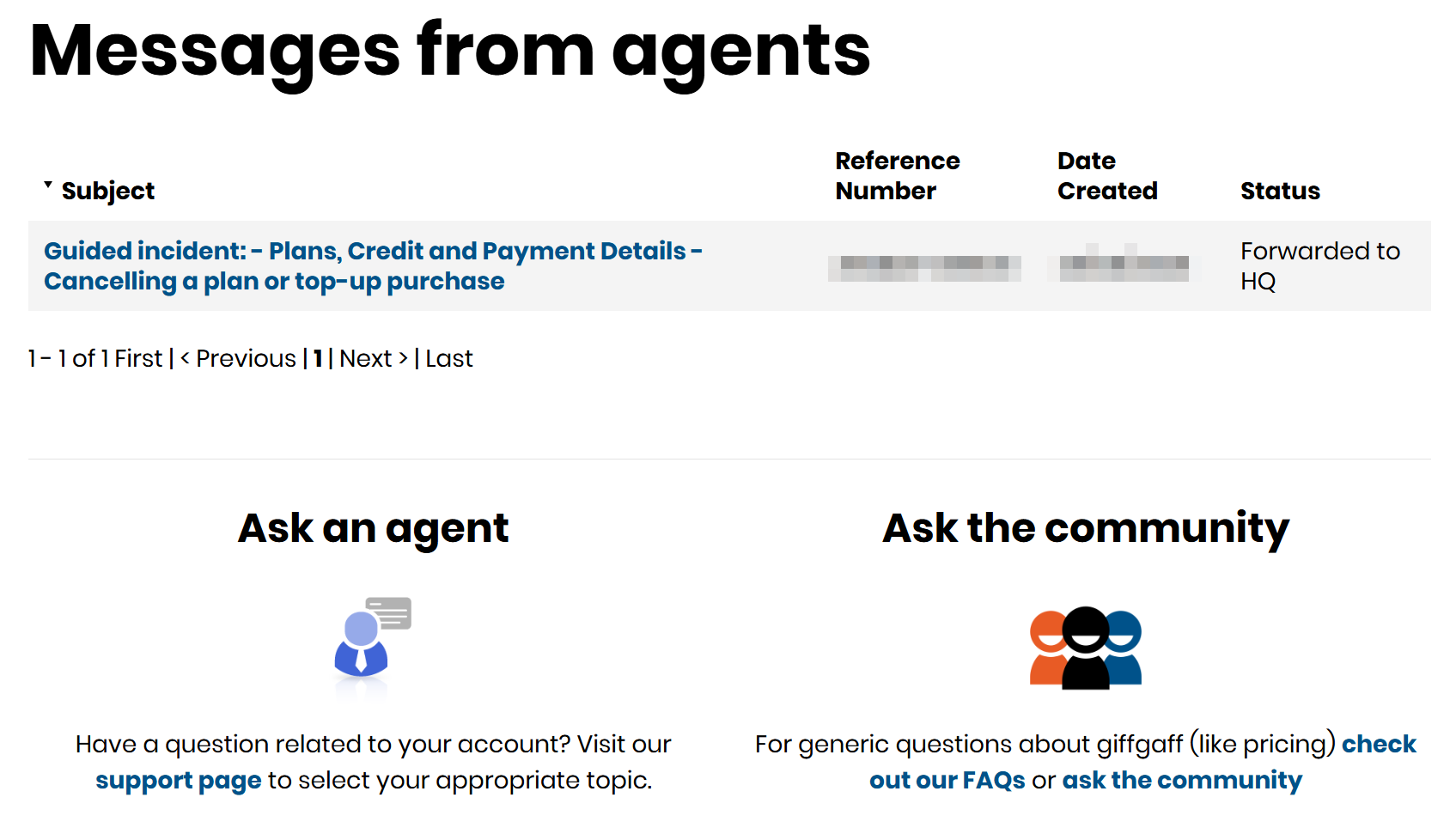Jump to the Last messages page
The image size is (1450, 840).
(449, 358)
